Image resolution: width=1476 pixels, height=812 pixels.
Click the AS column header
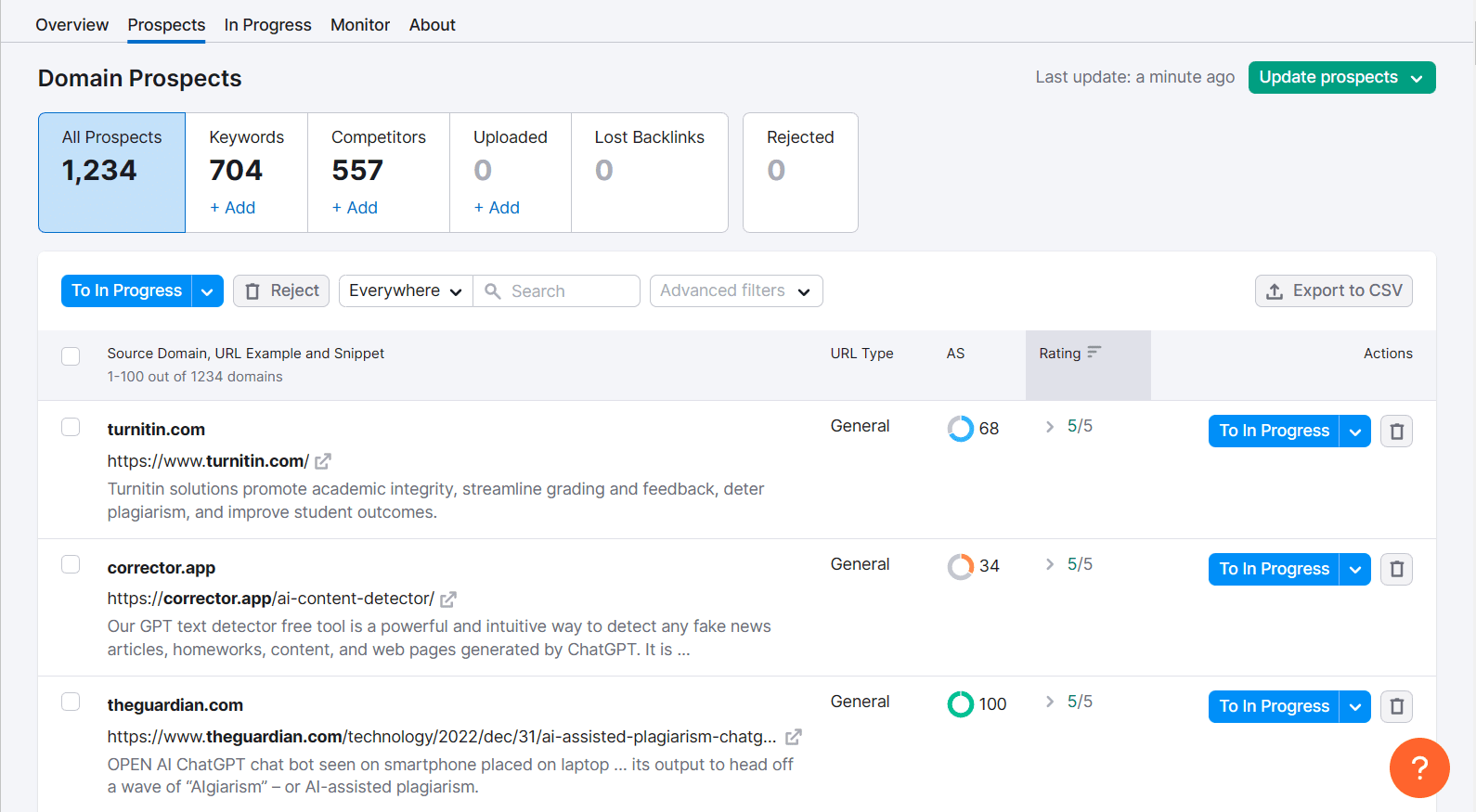coord(955,354)
